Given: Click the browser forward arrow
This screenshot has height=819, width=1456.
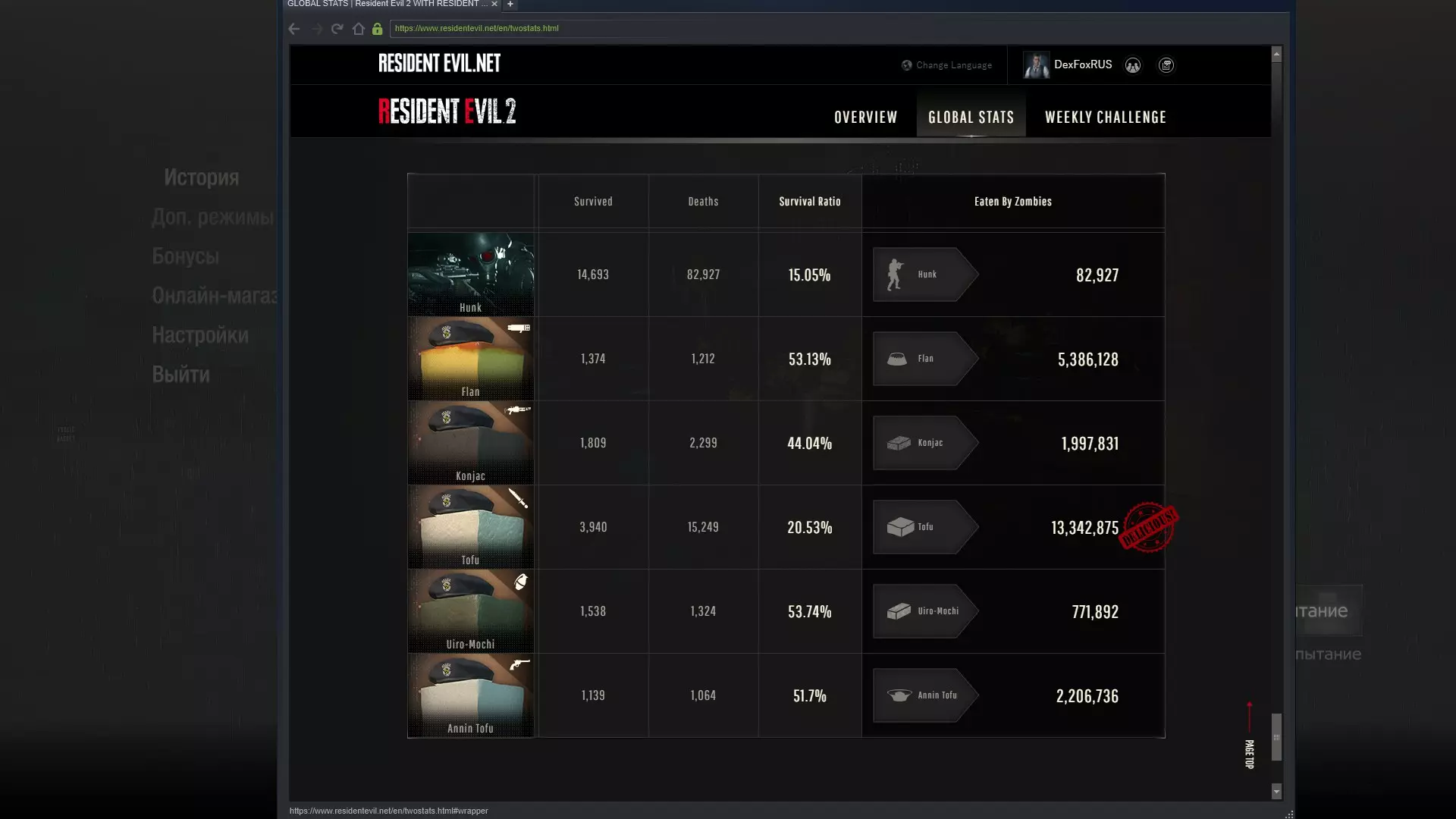Looking at the screenshot, I should click(x=317, y=29).
